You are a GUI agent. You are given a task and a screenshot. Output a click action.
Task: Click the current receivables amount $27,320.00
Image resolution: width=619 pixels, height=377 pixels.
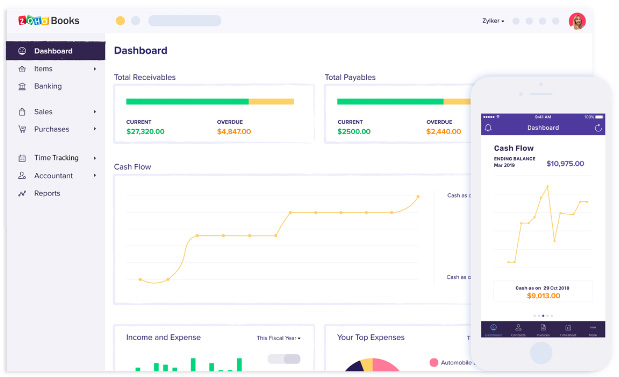[x=145, y=131]
